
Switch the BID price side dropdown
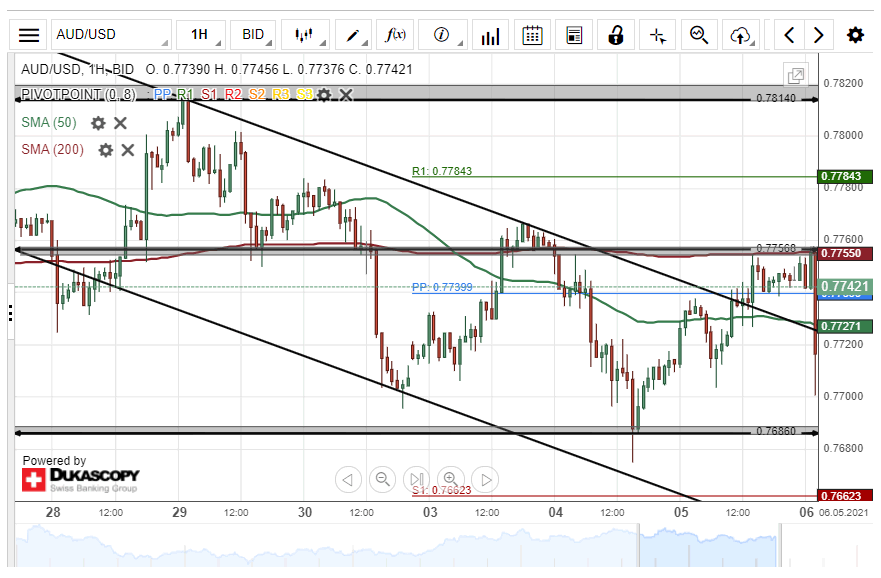[x=253, y=35]
